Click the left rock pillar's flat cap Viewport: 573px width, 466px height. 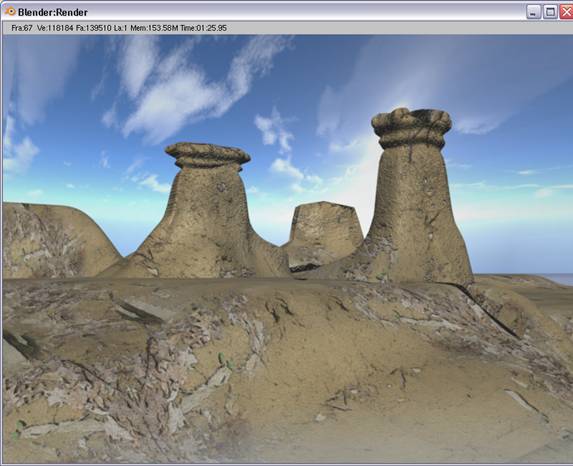tap(208, 155)
